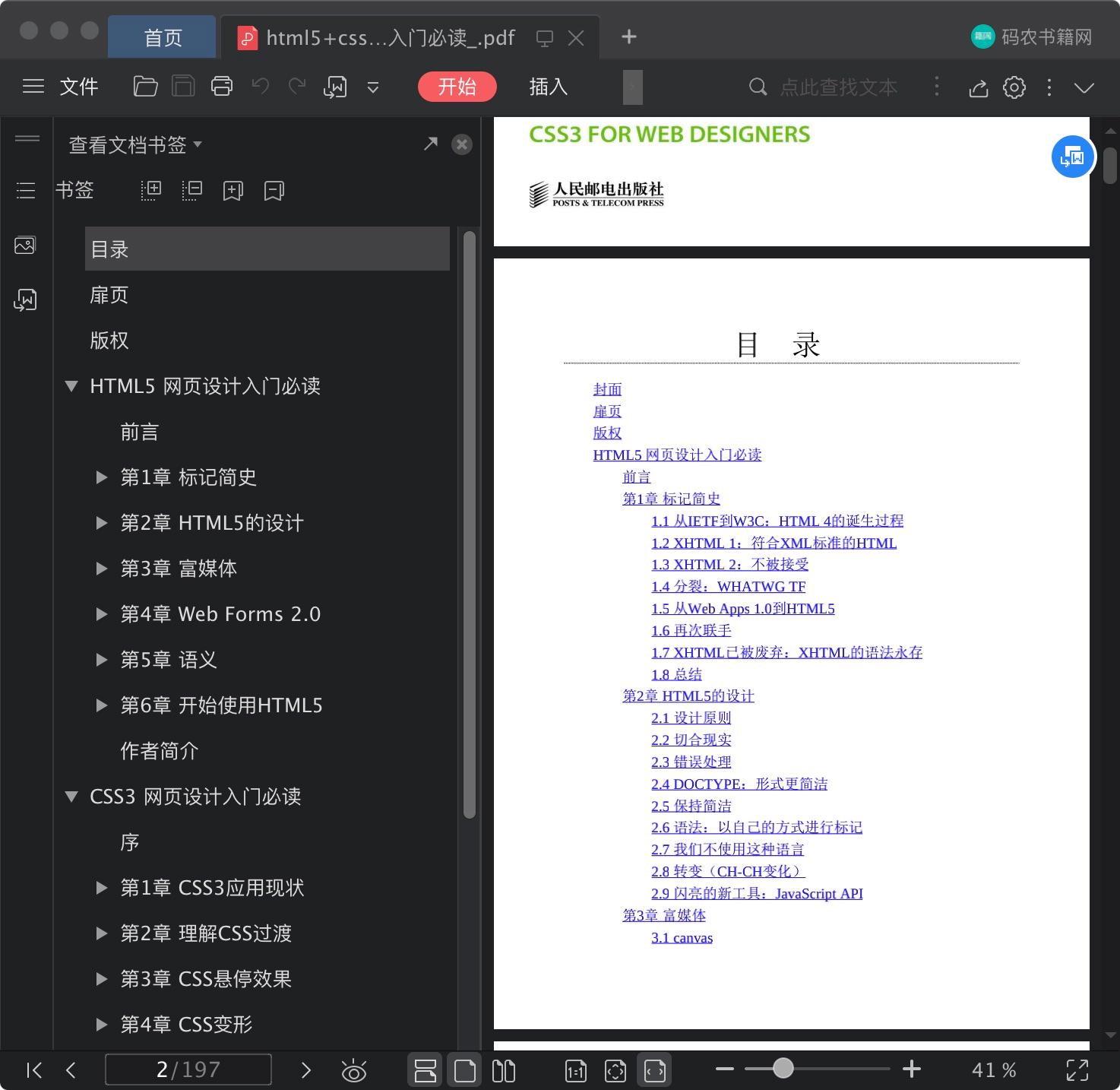Open the 2.1 设计原则 link

691,718
